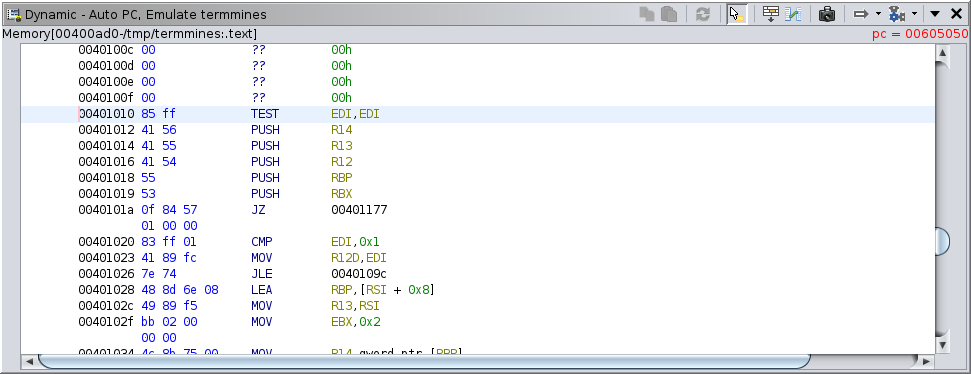Click the vertical scrollbar down arrow
Viewport: 971px width, 374px height.
tap(942, 344)
